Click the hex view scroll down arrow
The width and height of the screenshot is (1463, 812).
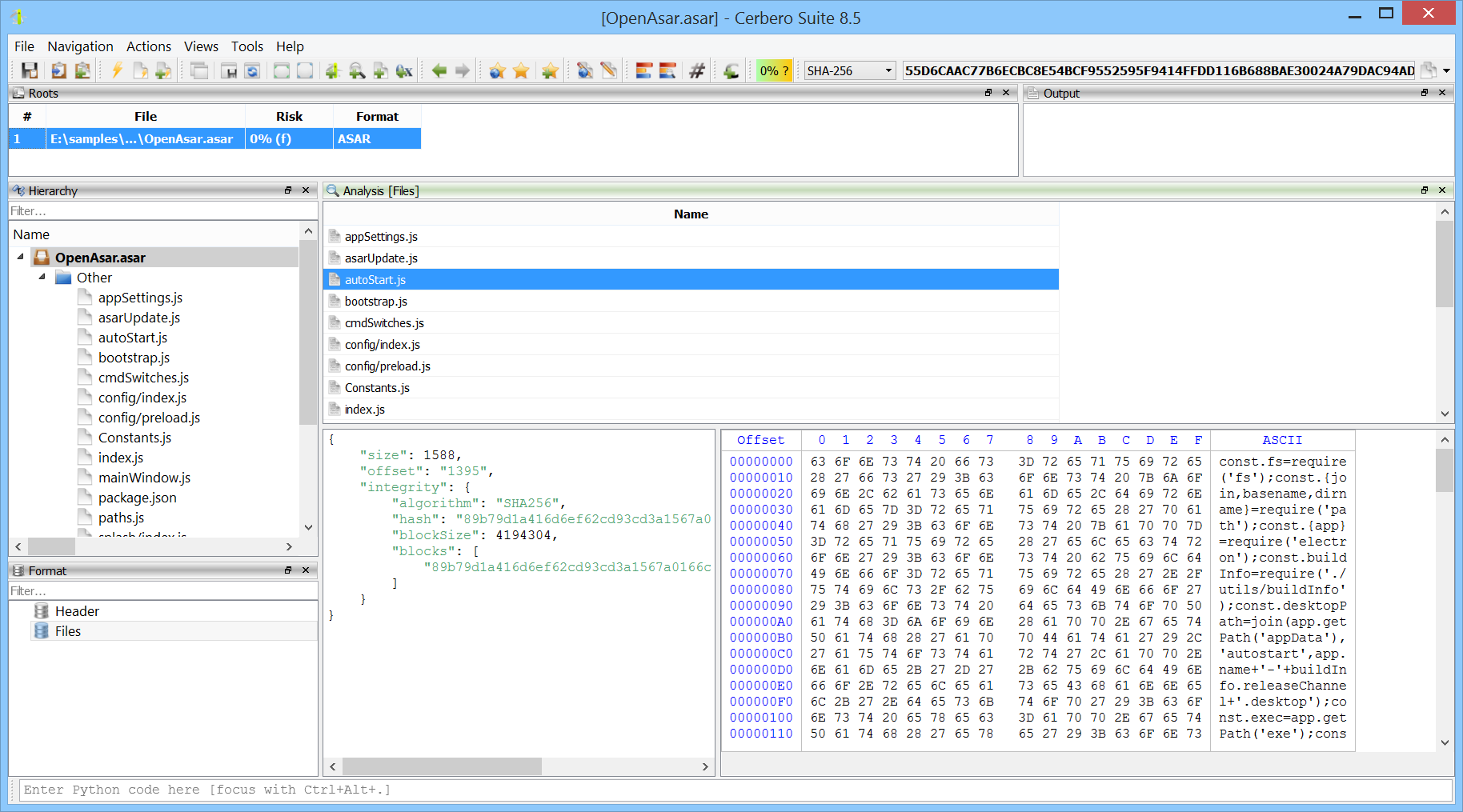point(1445,742)
